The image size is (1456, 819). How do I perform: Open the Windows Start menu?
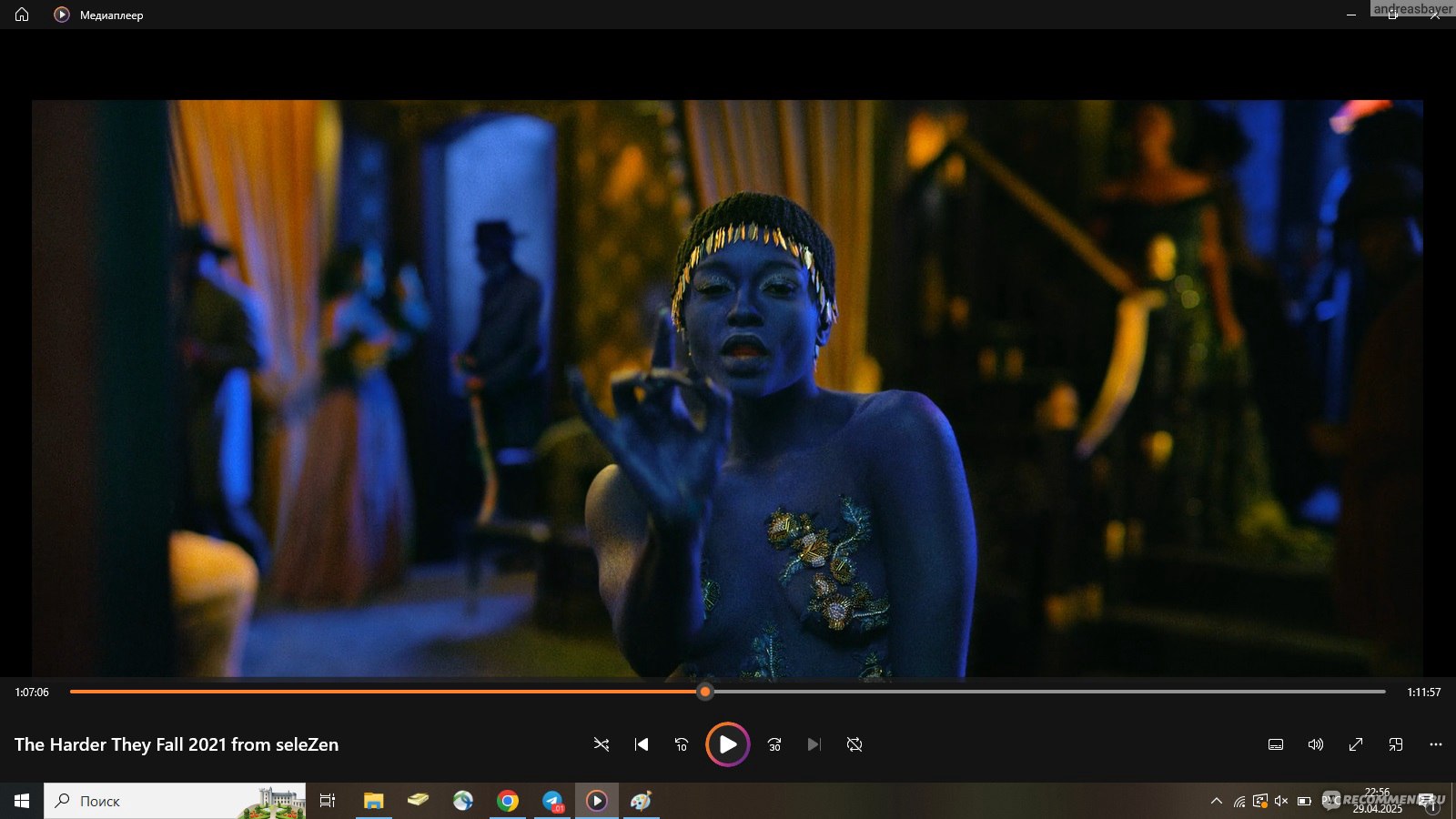click(x=22, y=801)
